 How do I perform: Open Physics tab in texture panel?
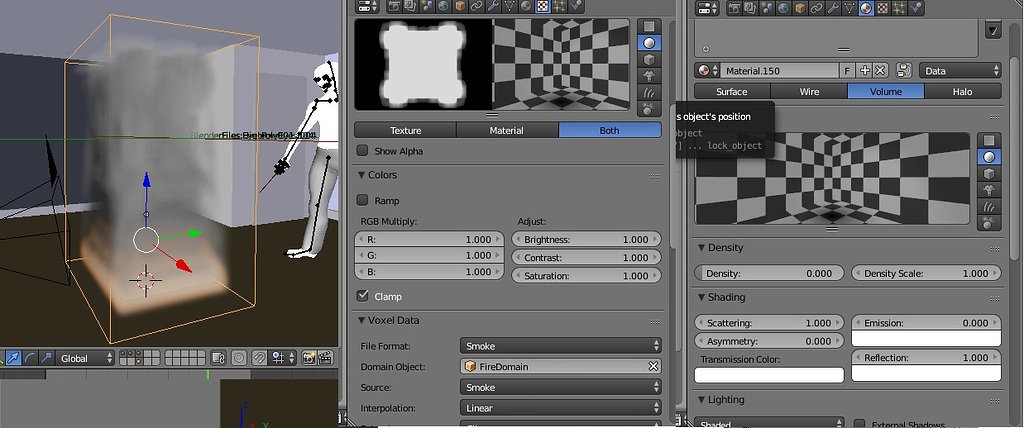click(575, 7)
